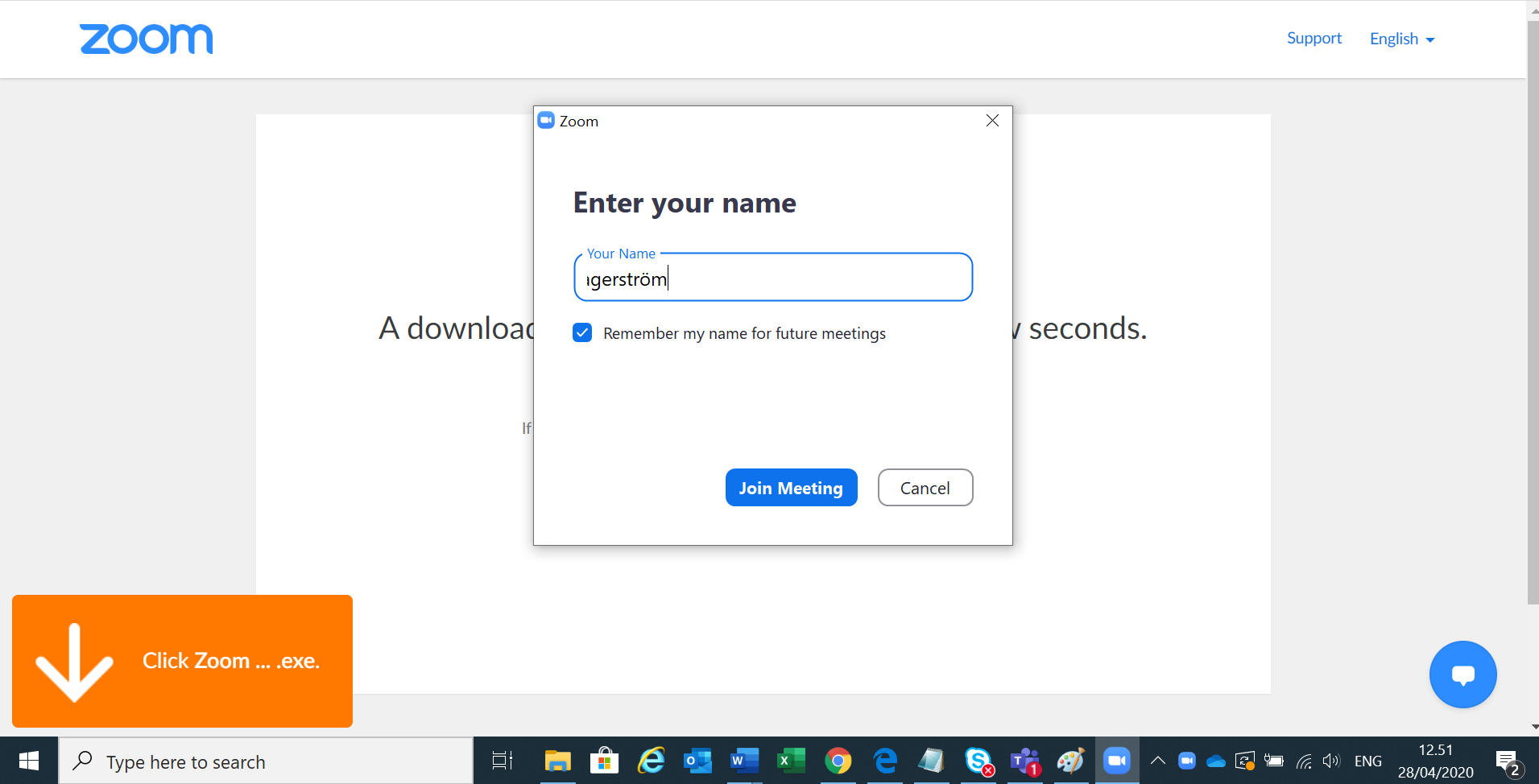The width and height of the screenshot is (1539, 784).
Task: Launch Microsoft Teams from taskbar
Action: coord(1024,761)
